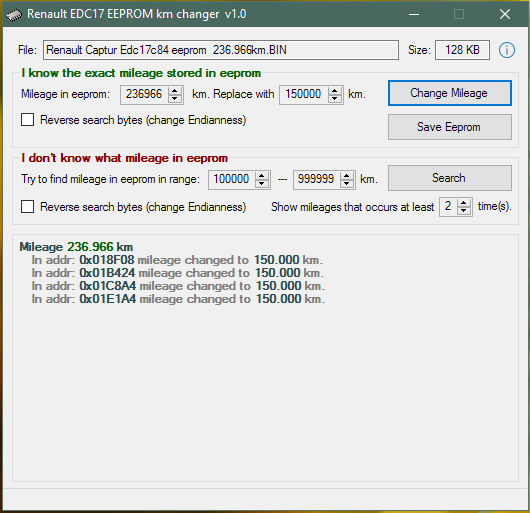This screenshot has width=530, height=513.
Task: Click the chip app icon in title bar
Action: pyautogui.click(x=14, y=15)
